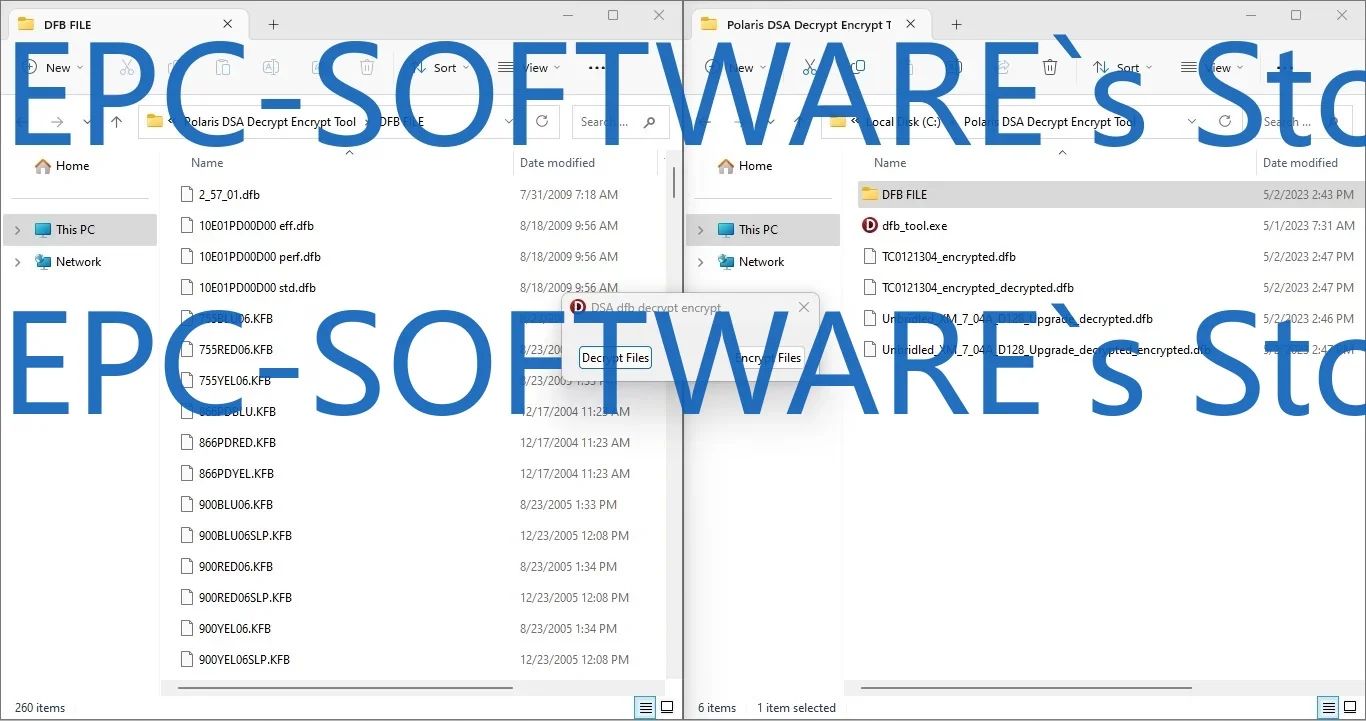
Task: Switch DFB FILE window to large icons view
Action: click(x=667, y=707)
